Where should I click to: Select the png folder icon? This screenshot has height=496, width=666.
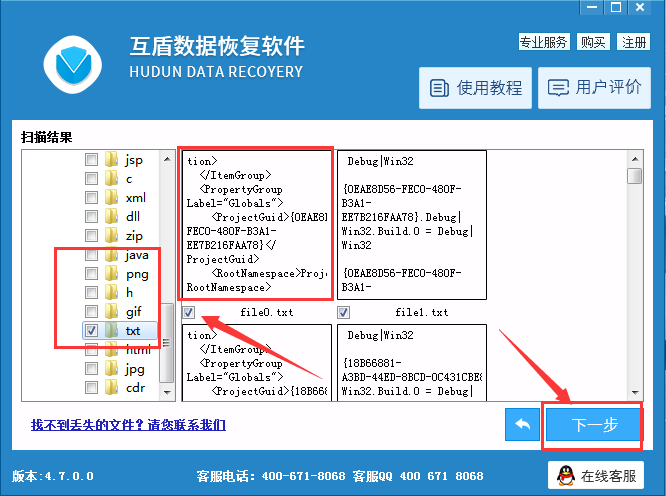point(112,273)
